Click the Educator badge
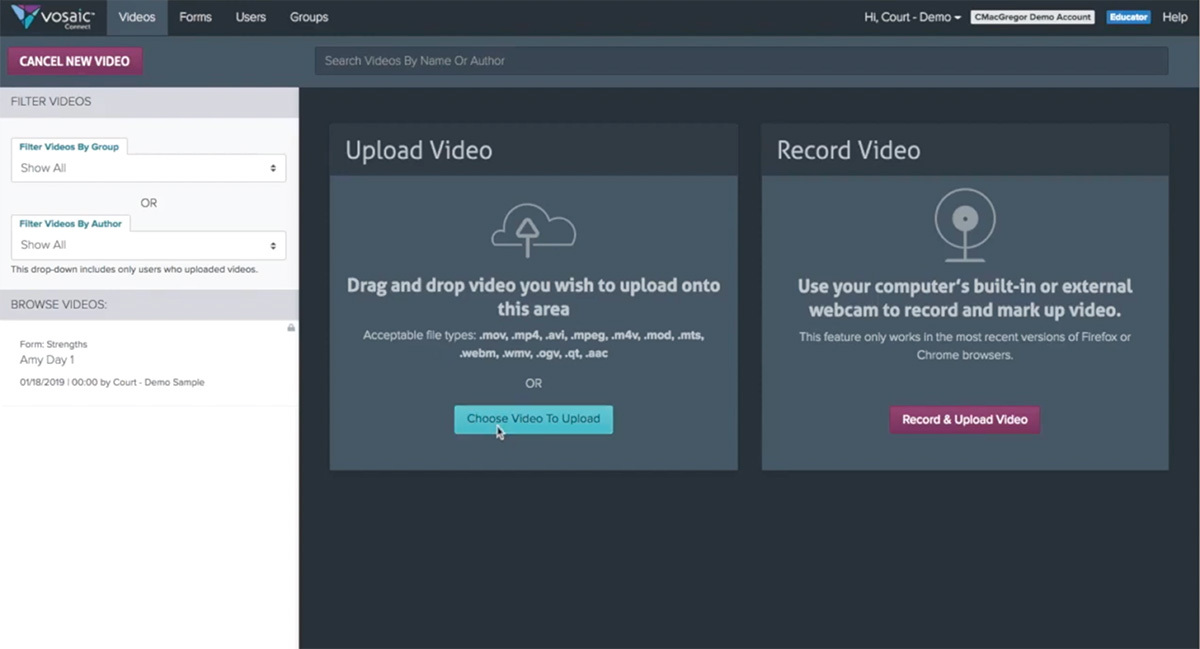1200x649 pixels. point(1128,17)
